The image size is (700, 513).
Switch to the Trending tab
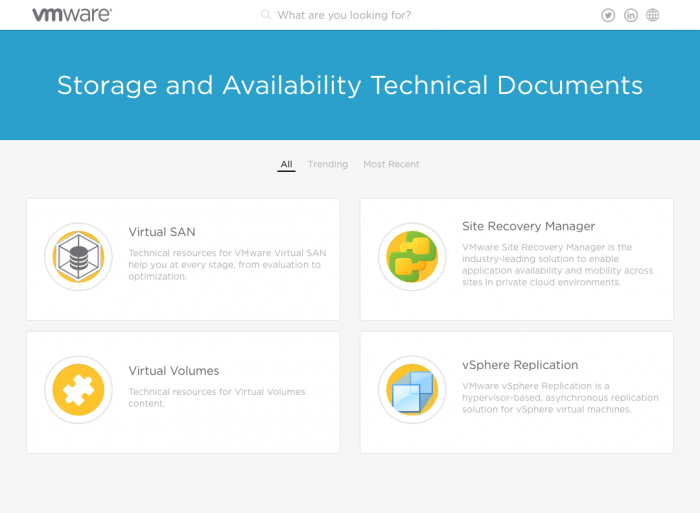click(x=328, y=164)
